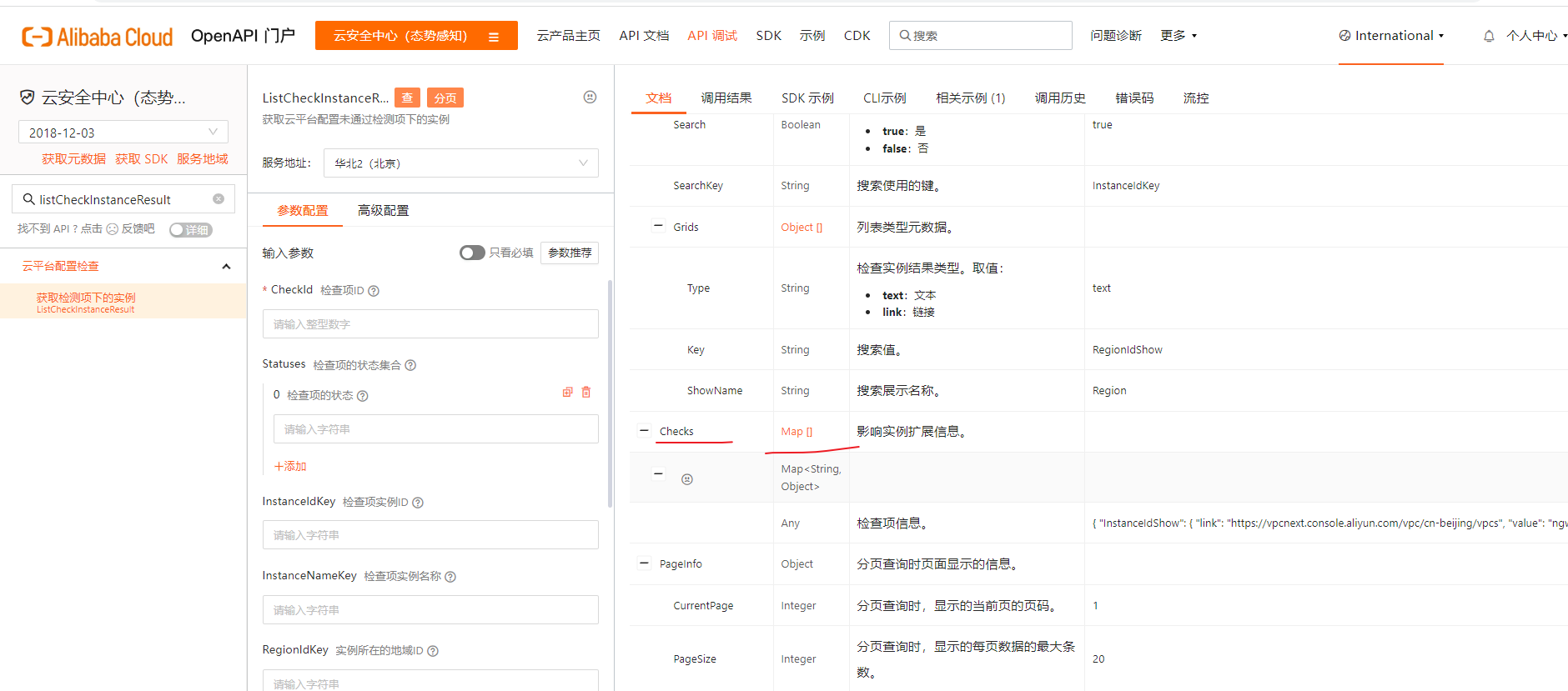Image resolution: width=1568 pixels, height=691 pixels.
Task: Open the hamburger menu in product selector
Action: pyautogui.click(x=494, y=37)
